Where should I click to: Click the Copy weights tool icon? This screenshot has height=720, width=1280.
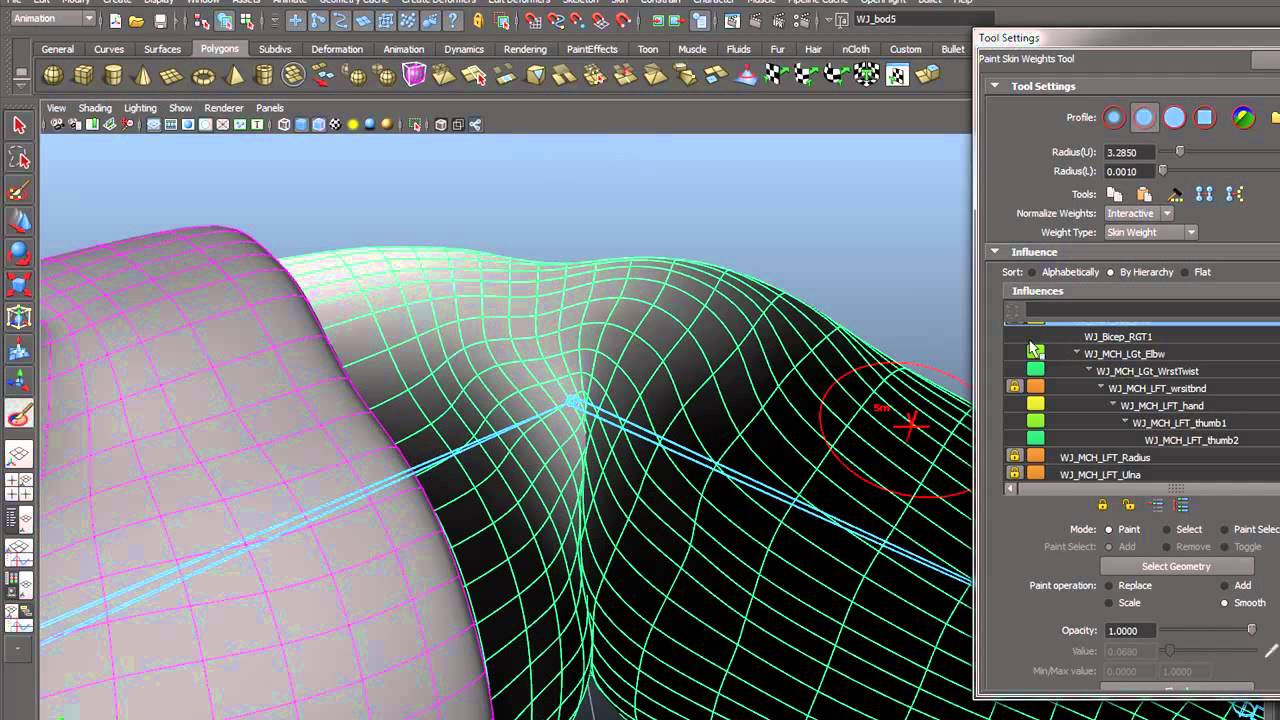pos(1114,194)
